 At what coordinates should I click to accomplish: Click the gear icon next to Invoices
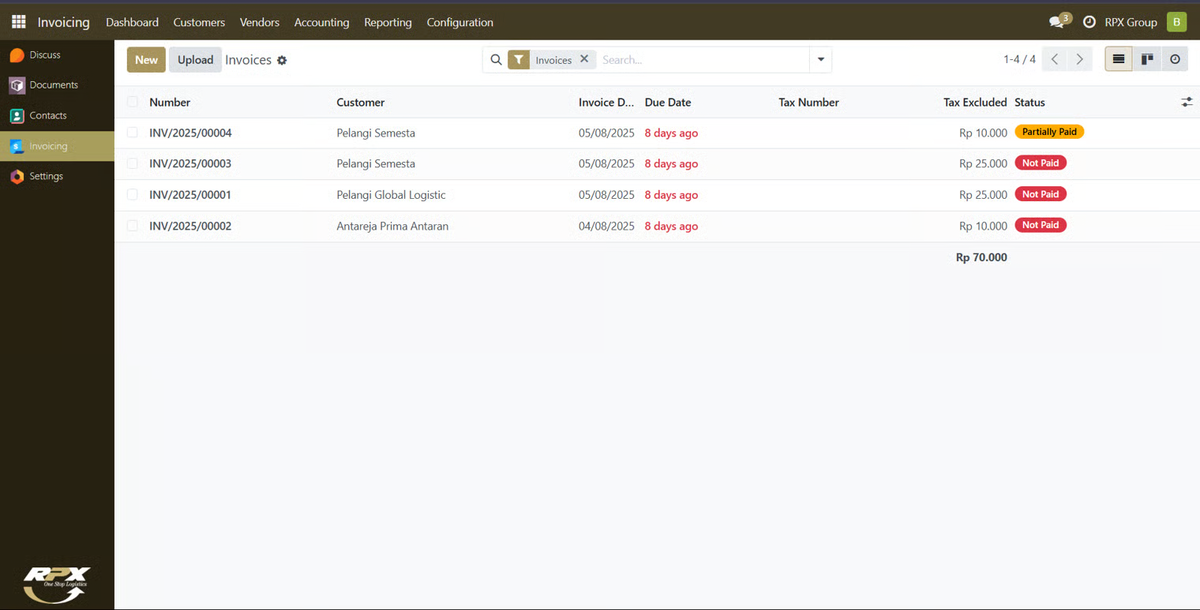point(282,60)
